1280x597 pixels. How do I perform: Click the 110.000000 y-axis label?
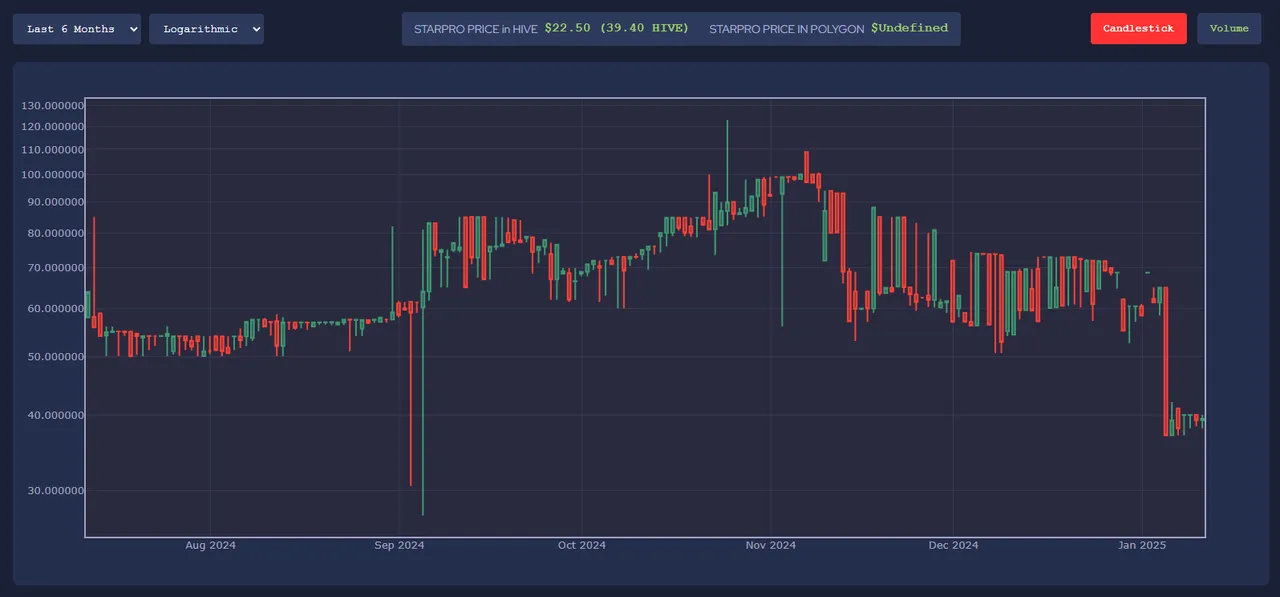(53, 150)
